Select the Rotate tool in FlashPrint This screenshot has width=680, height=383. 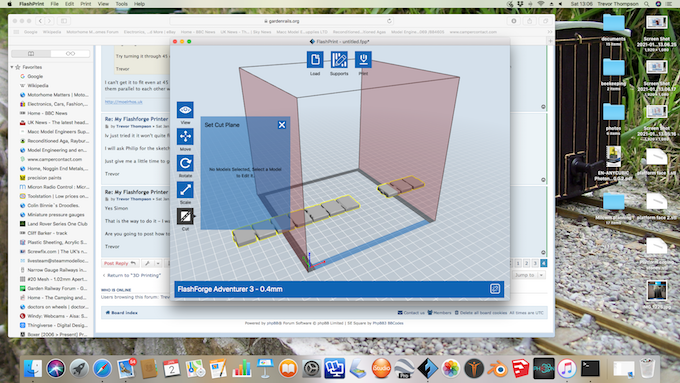185,163
